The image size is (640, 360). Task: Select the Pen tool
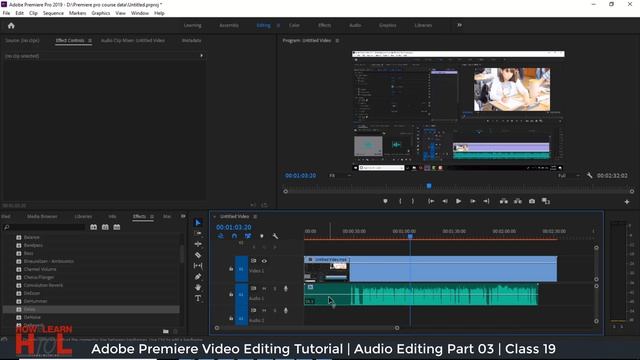coord(198,277)
